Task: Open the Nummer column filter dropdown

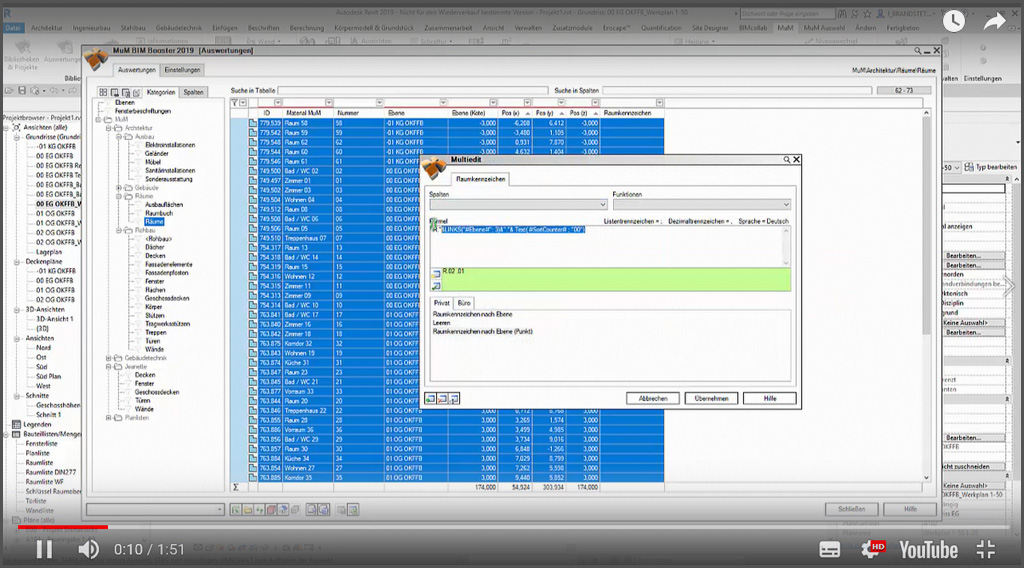Action: click(x=379, y=103)
